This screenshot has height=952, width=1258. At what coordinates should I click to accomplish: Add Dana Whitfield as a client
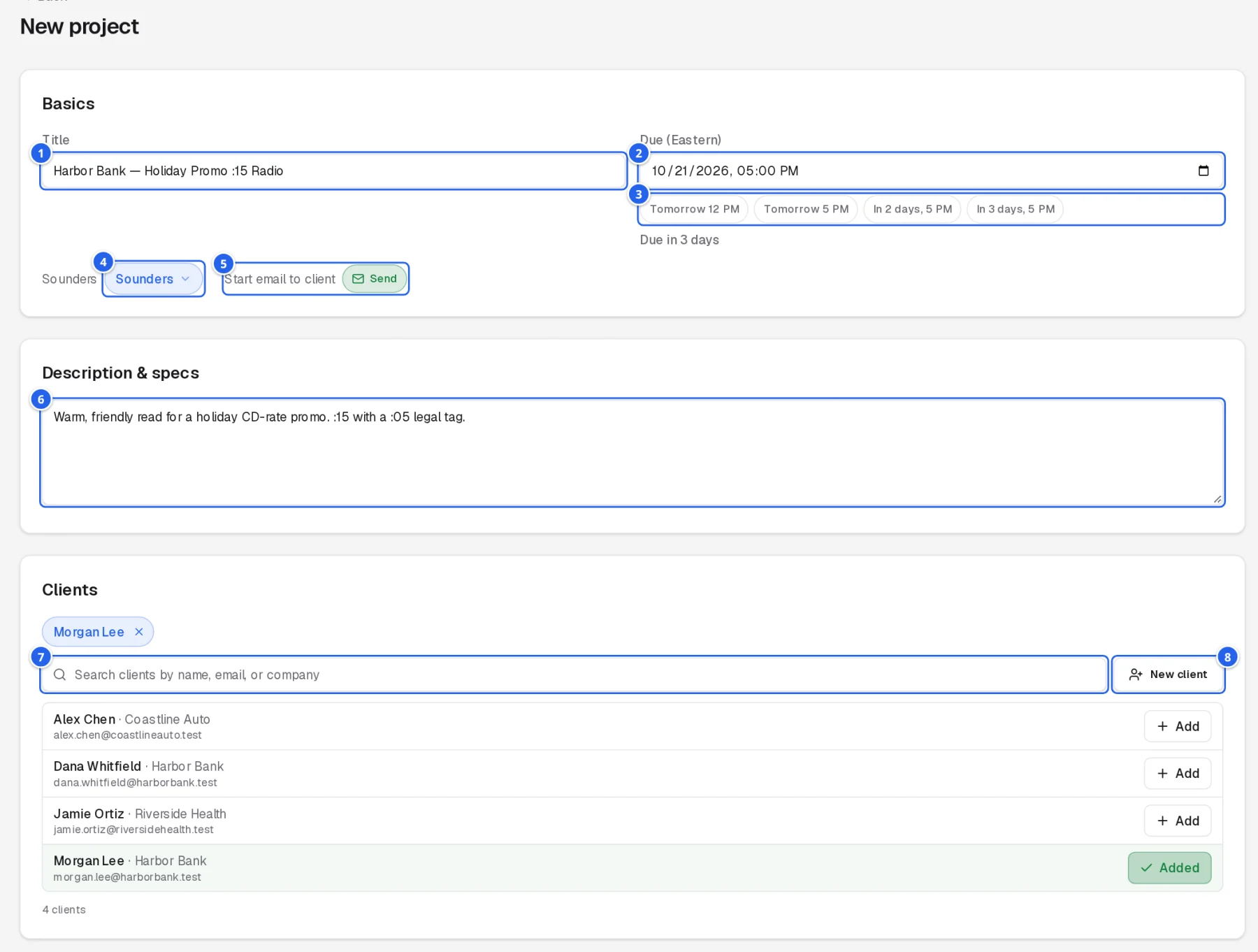pyautogui.click(x=1178, y=773)
